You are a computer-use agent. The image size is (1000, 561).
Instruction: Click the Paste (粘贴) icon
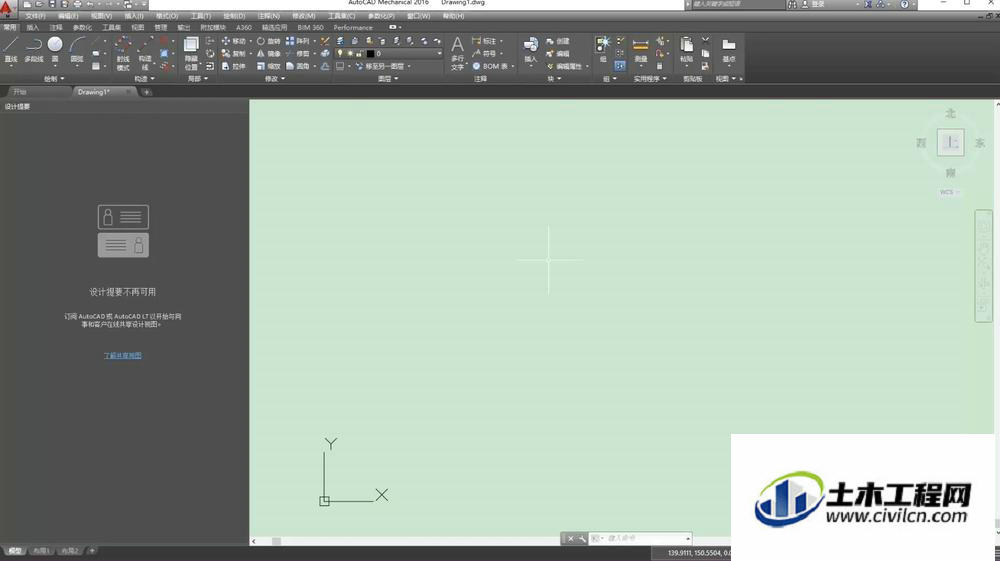tap(686, 50)
